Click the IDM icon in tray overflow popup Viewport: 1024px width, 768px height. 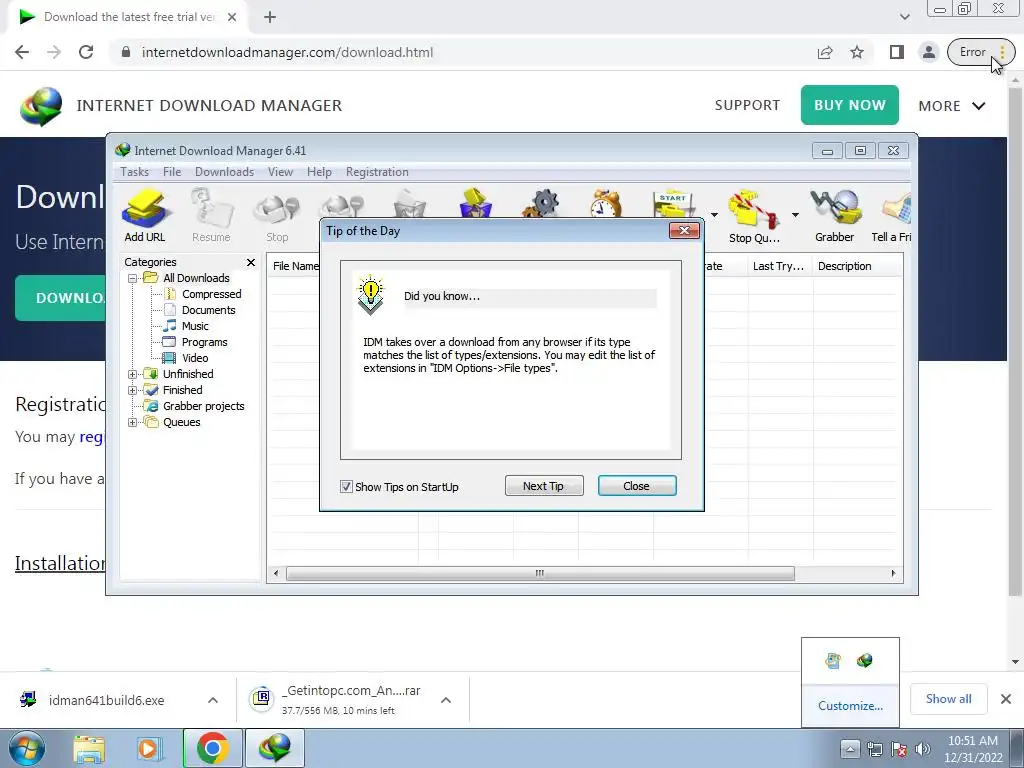865,660
